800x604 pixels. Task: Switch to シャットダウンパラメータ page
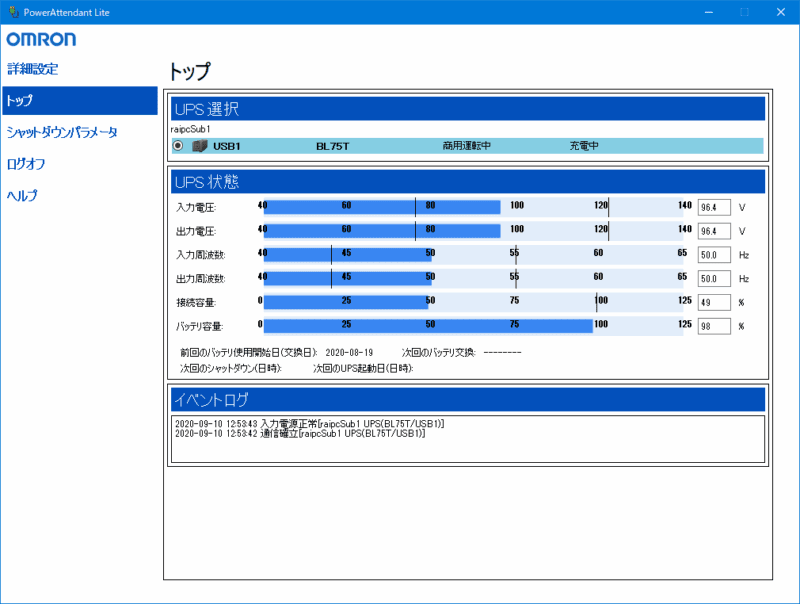click(x=62, y=131)
